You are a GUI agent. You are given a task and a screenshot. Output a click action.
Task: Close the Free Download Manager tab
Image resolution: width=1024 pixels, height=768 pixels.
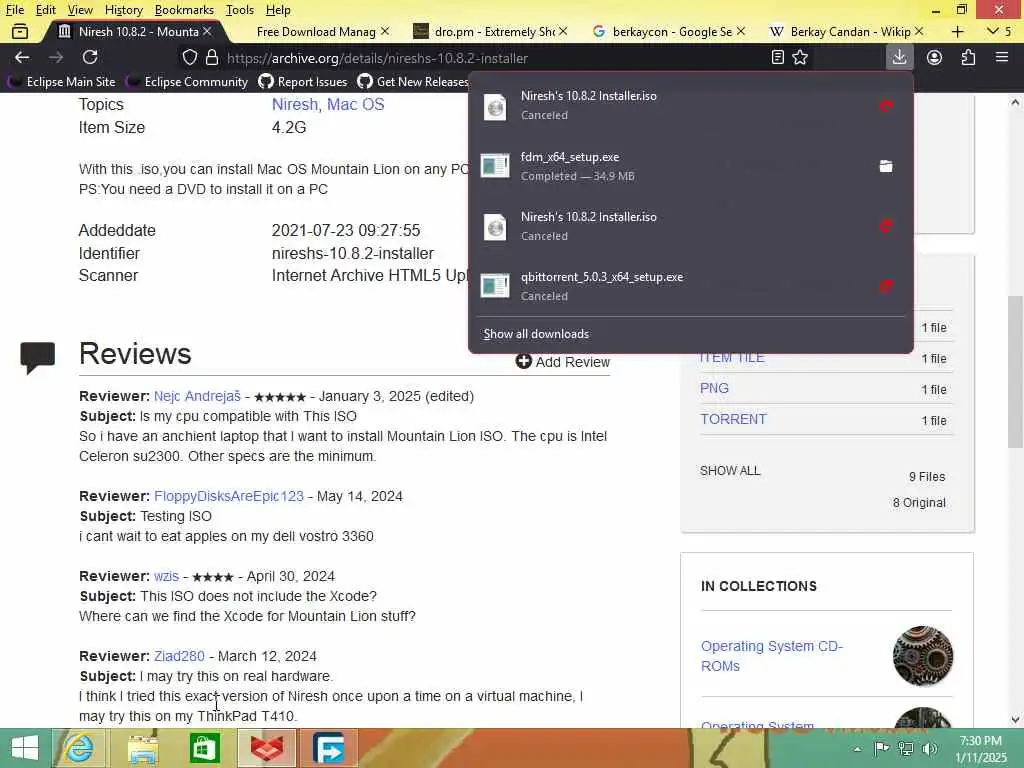[385, 31]
